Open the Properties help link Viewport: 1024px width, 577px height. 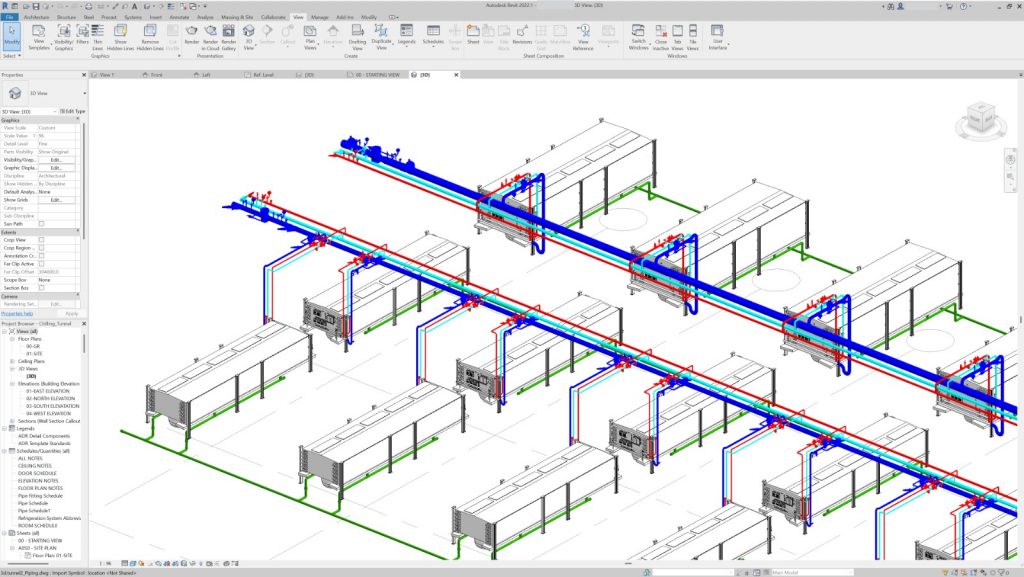(x=17, y=314)
